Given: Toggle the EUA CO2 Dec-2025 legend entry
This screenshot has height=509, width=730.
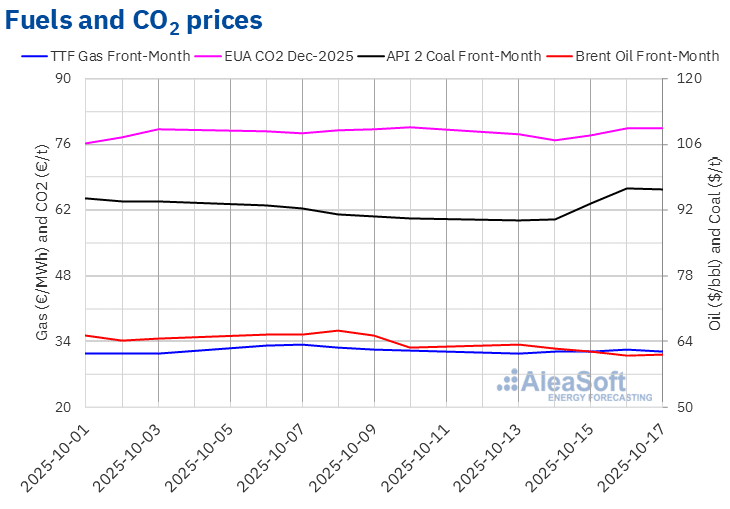Looking at the screenshot, I should pyautogui.click(x=291, y=56).
